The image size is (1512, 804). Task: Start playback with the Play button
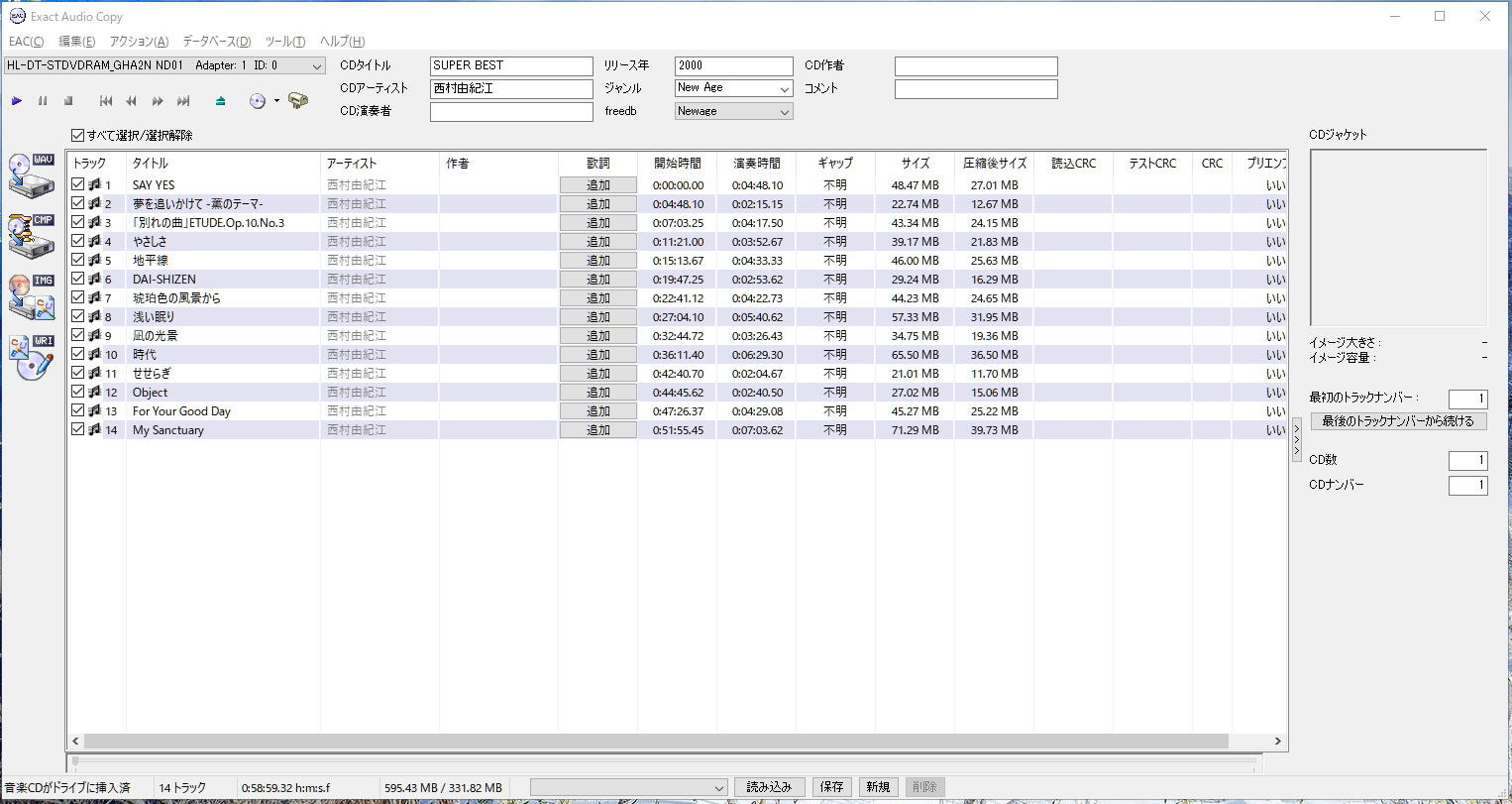click(x=17, y=101)
